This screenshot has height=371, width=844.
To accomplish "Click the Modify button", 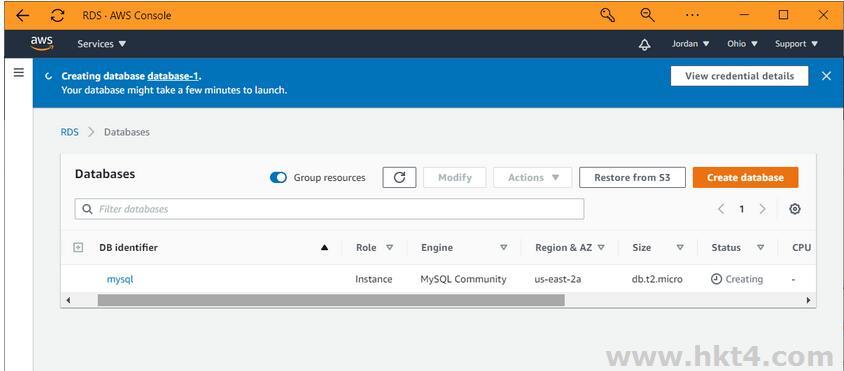I will coord(455,178).
